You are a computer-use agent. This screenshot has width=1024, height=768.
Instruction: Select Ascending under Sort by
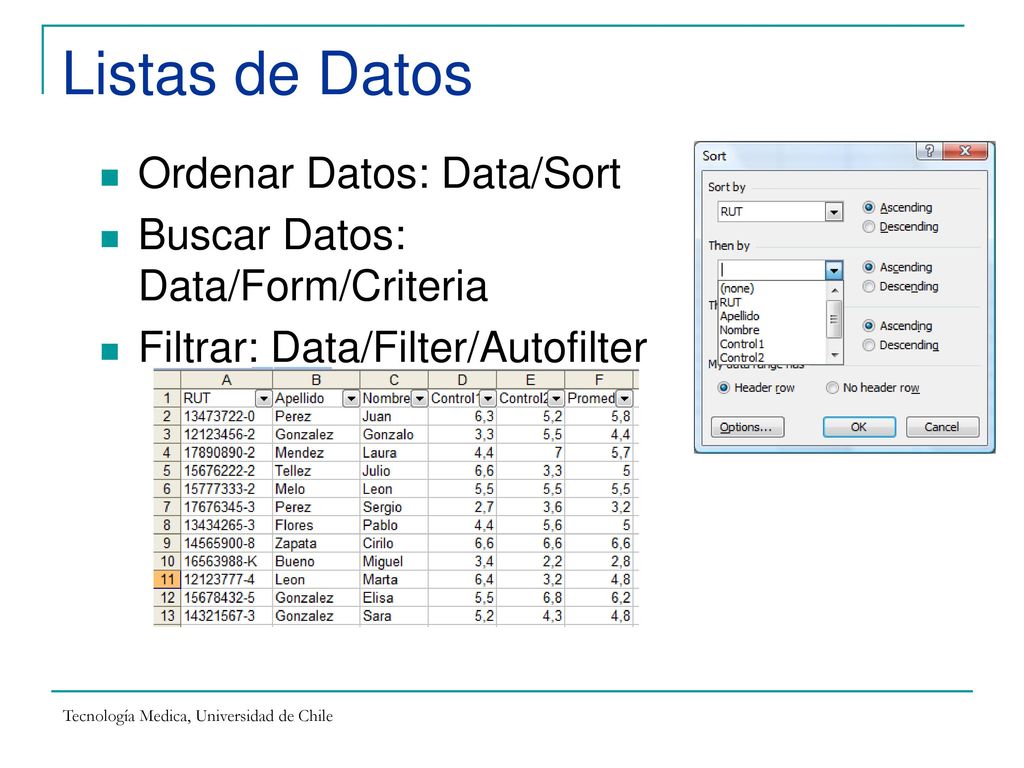(869, 208)
